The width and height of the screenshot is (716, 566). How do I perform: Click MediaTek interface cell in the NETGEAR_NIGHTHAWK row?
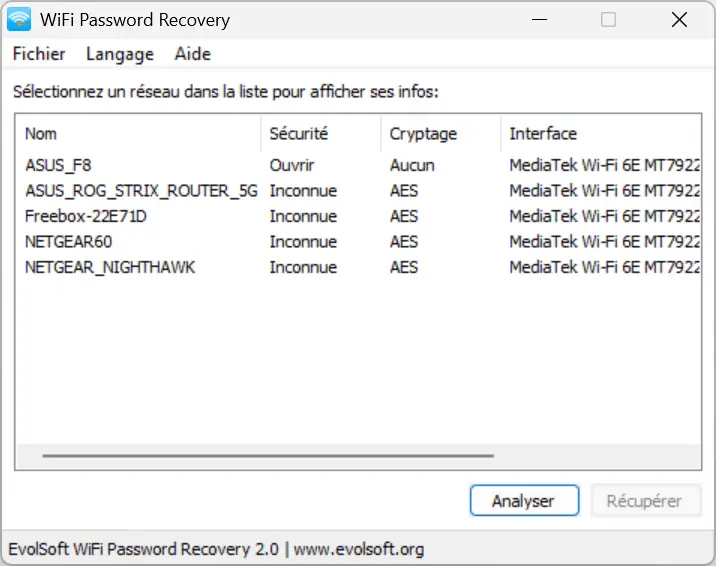[x=605, y=267]
